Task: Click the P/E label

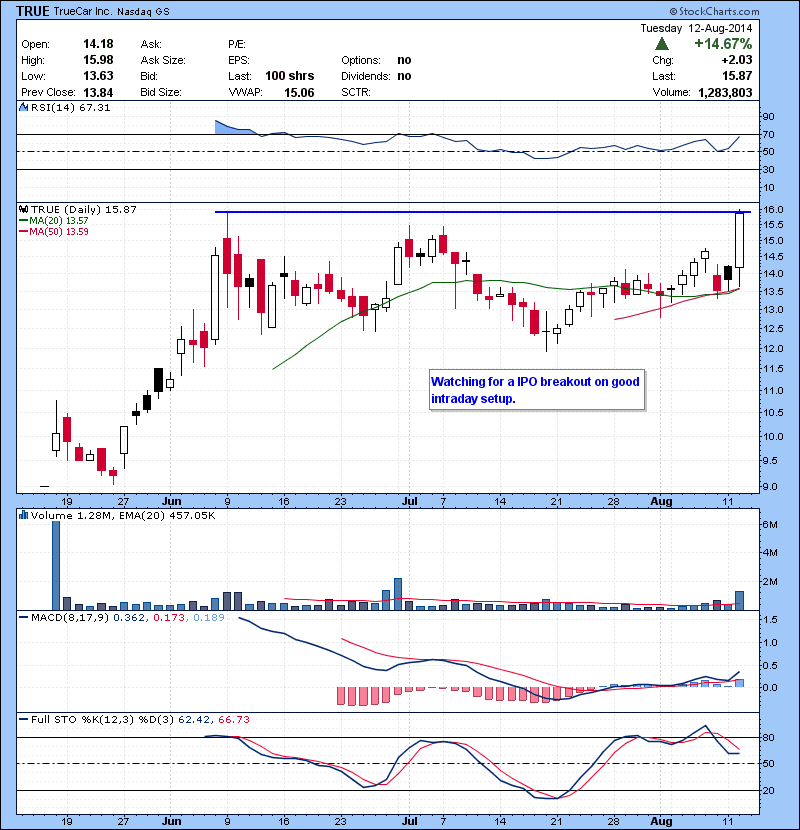Action: click(237, 44)
